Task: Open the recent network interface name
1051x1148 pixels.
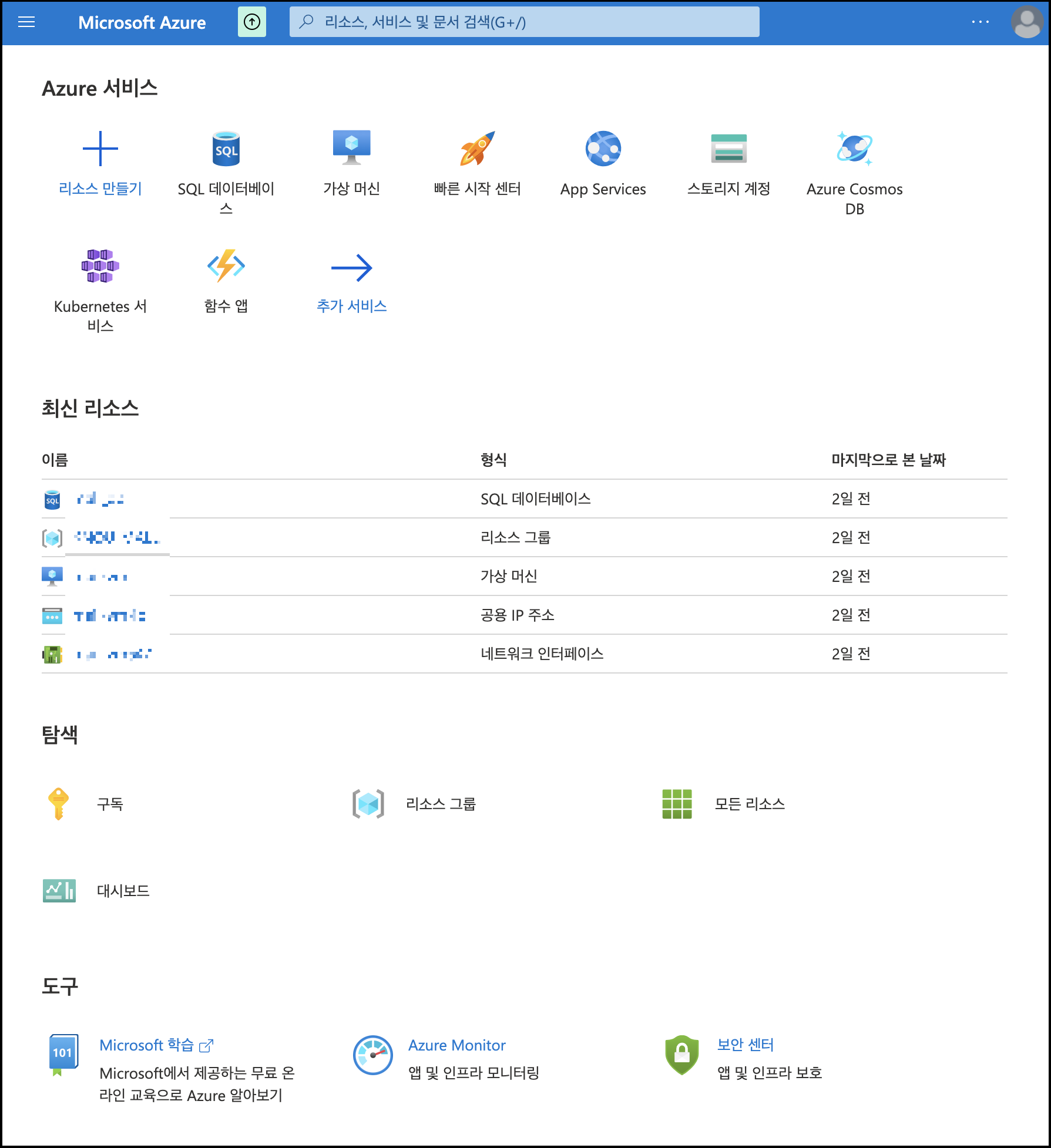Action: point(114,654)
